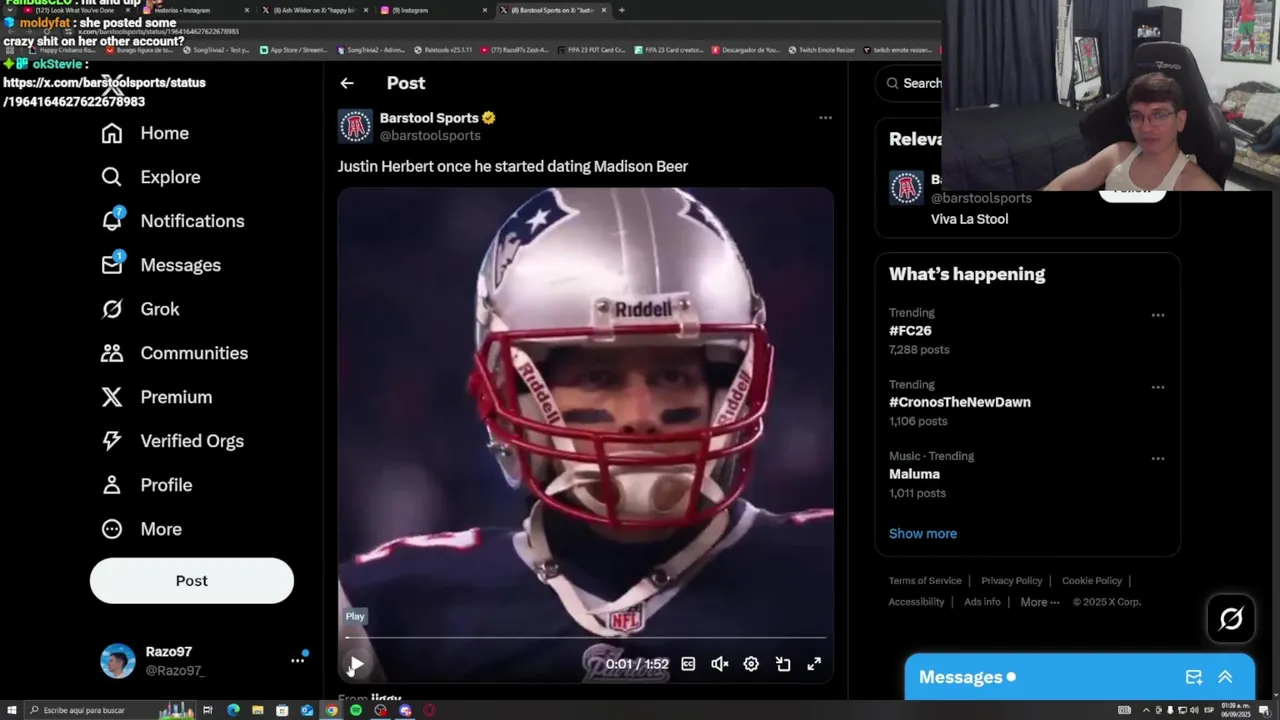The width and height of the screenshot is (1280, 720).
Task: Click the search field on X
Action: point(910,83)
